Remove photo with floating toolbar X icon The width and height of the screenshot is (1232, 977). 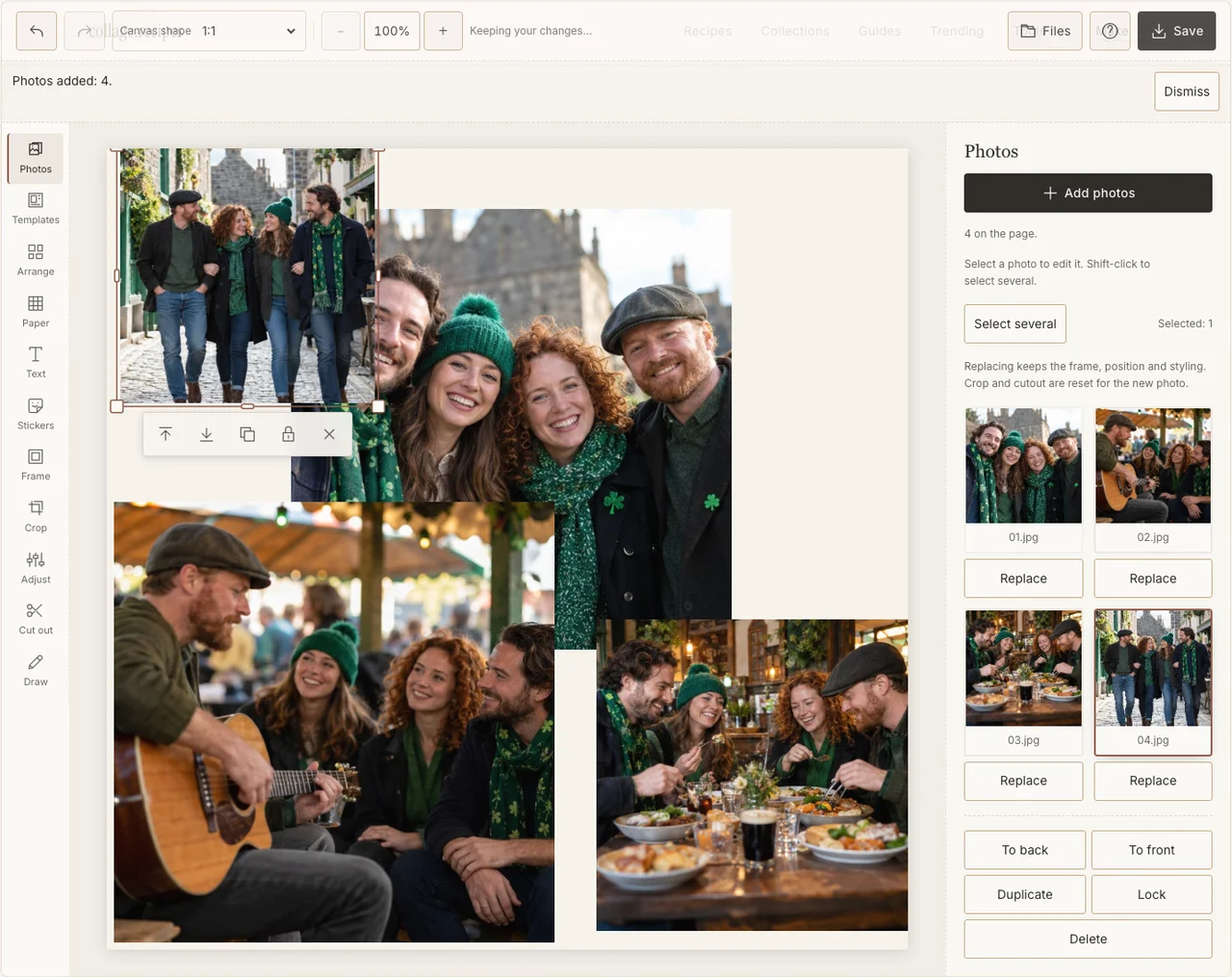coord(329,434)
